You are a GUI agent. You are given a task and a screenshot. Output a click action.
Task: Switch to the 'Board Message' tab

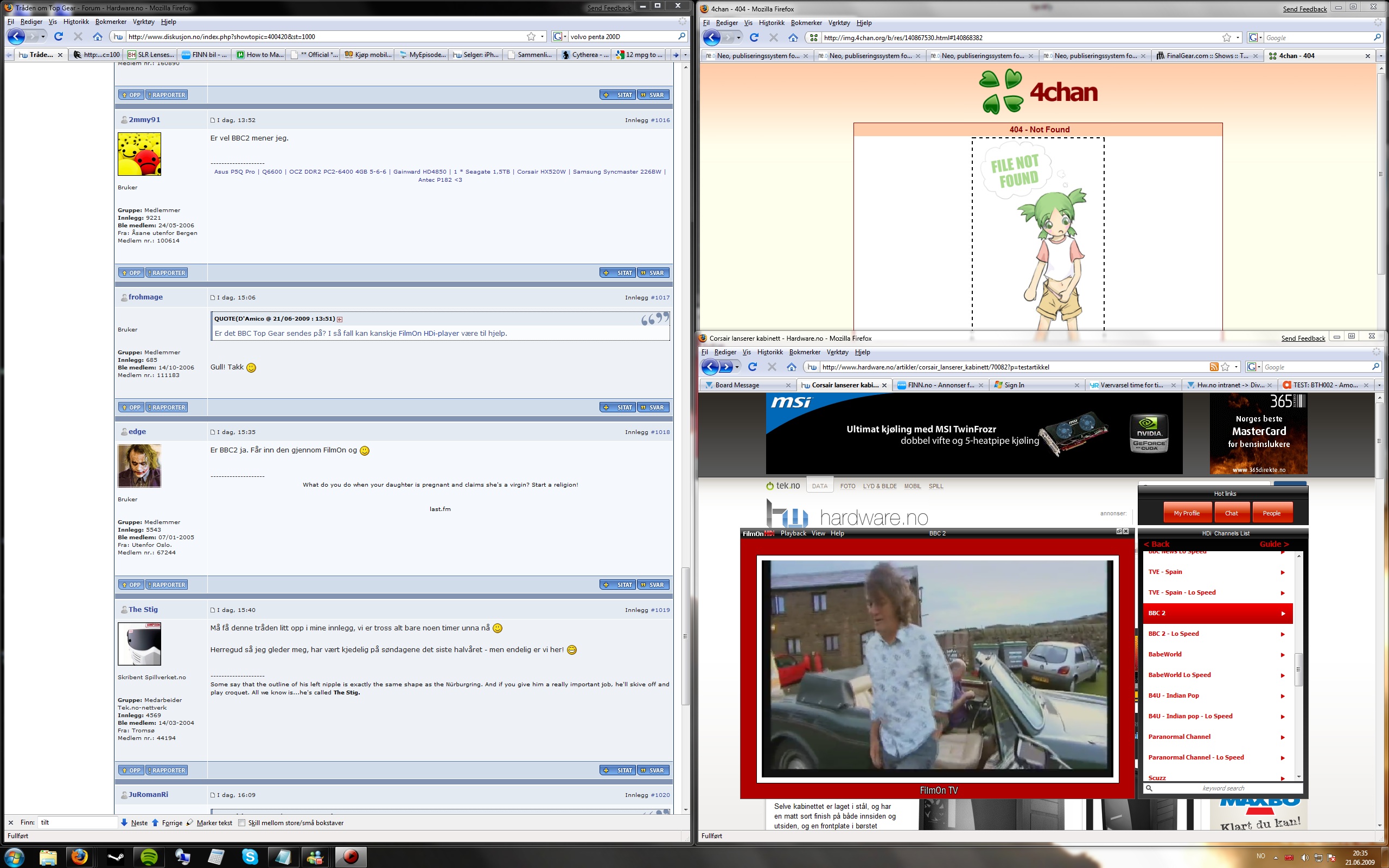747,385
